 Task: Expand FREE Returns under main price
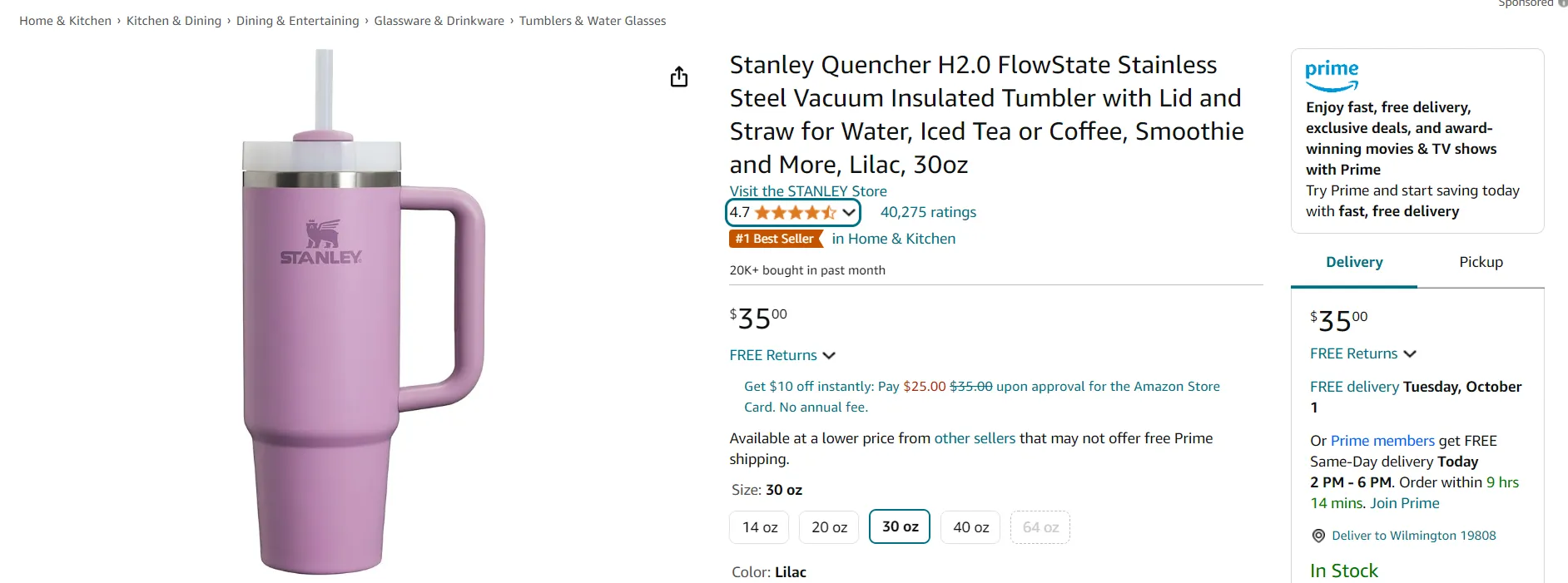(x=782, y=355)
